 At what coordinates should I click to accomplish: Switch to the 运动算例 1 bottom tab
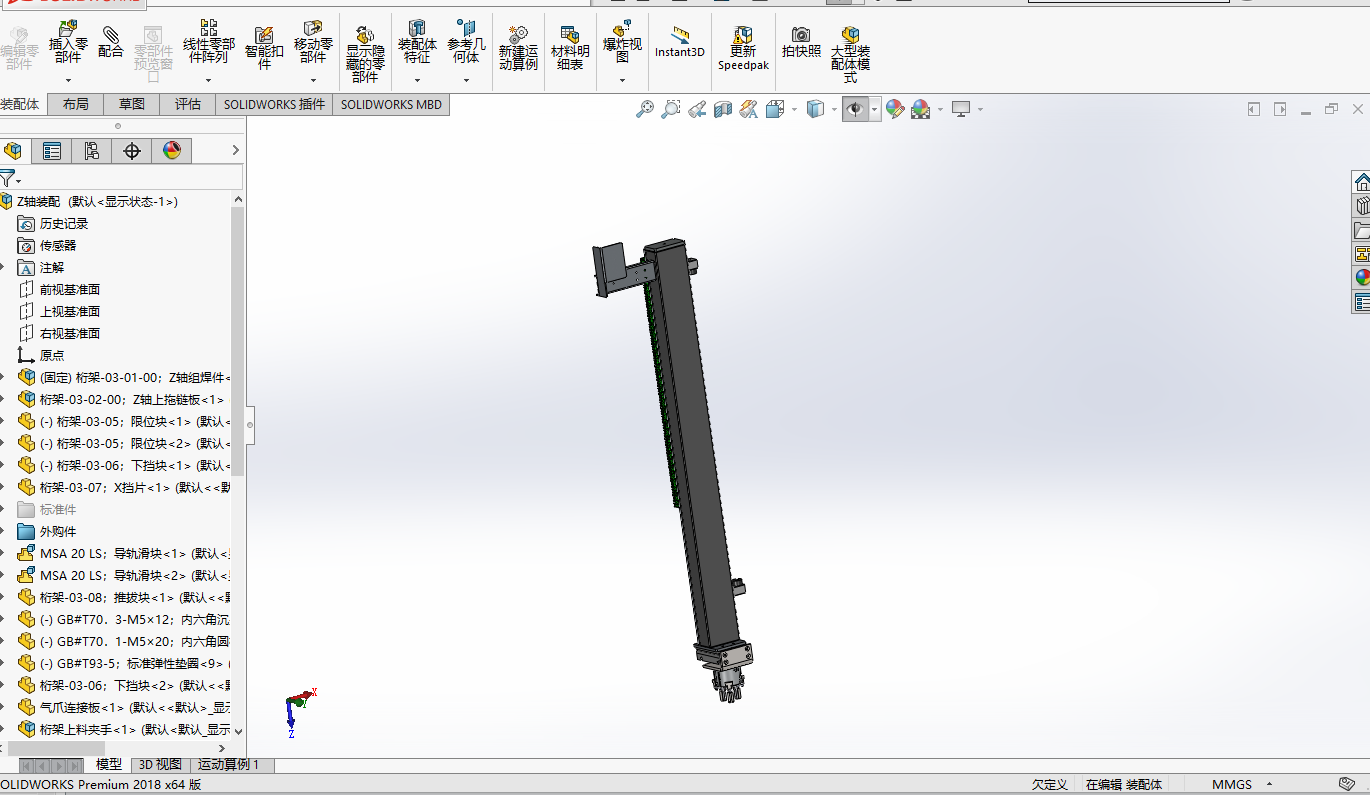tap(231, 765)
